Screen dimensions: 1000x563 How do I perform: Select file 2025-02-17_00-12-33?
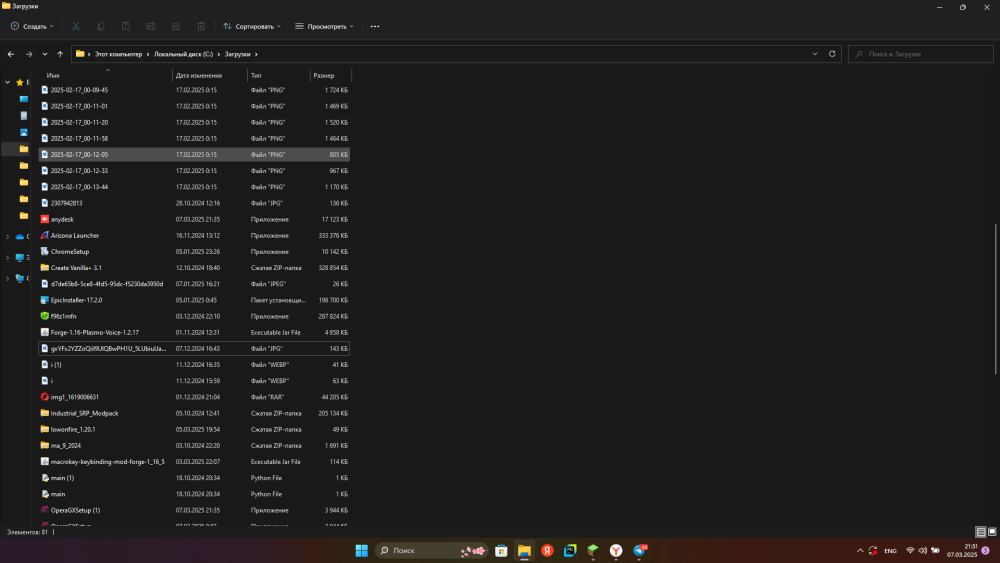pos(194,171)
